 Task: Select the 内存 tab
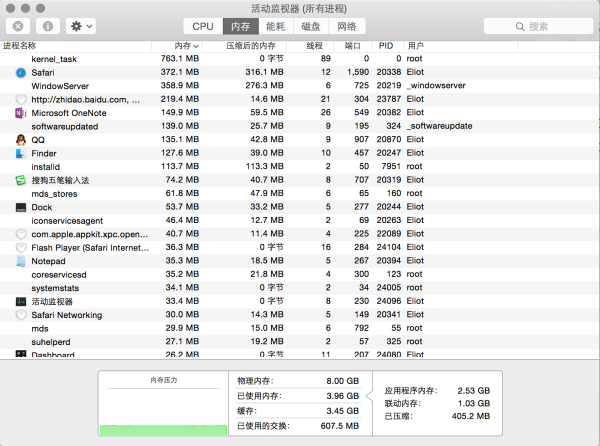click(241, 26)
